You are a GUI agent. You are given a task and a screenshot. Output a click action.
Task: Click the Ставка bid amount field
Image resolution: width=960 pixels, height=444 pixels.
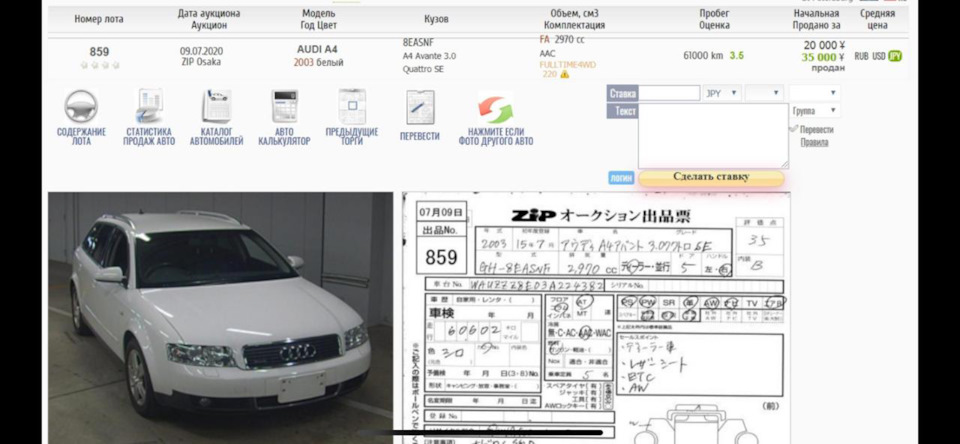tap(669, 93)
